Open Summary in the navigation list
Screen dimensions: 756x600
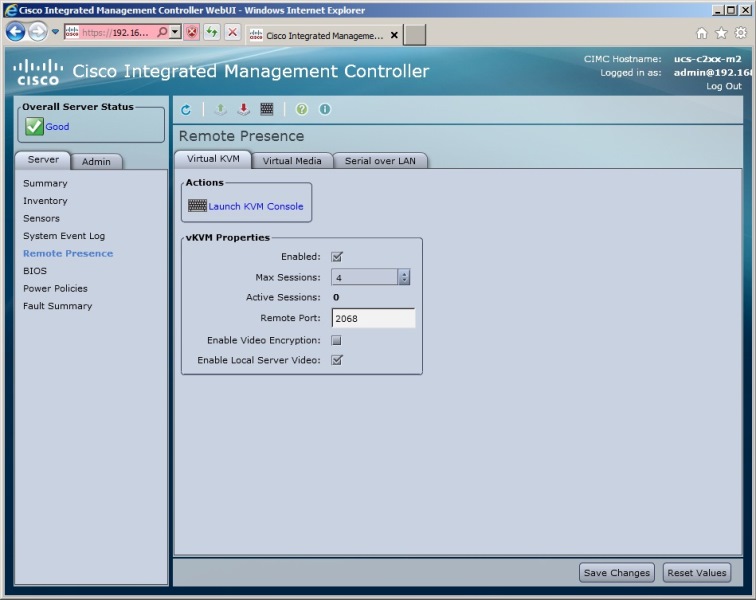[x=45, y=183]
